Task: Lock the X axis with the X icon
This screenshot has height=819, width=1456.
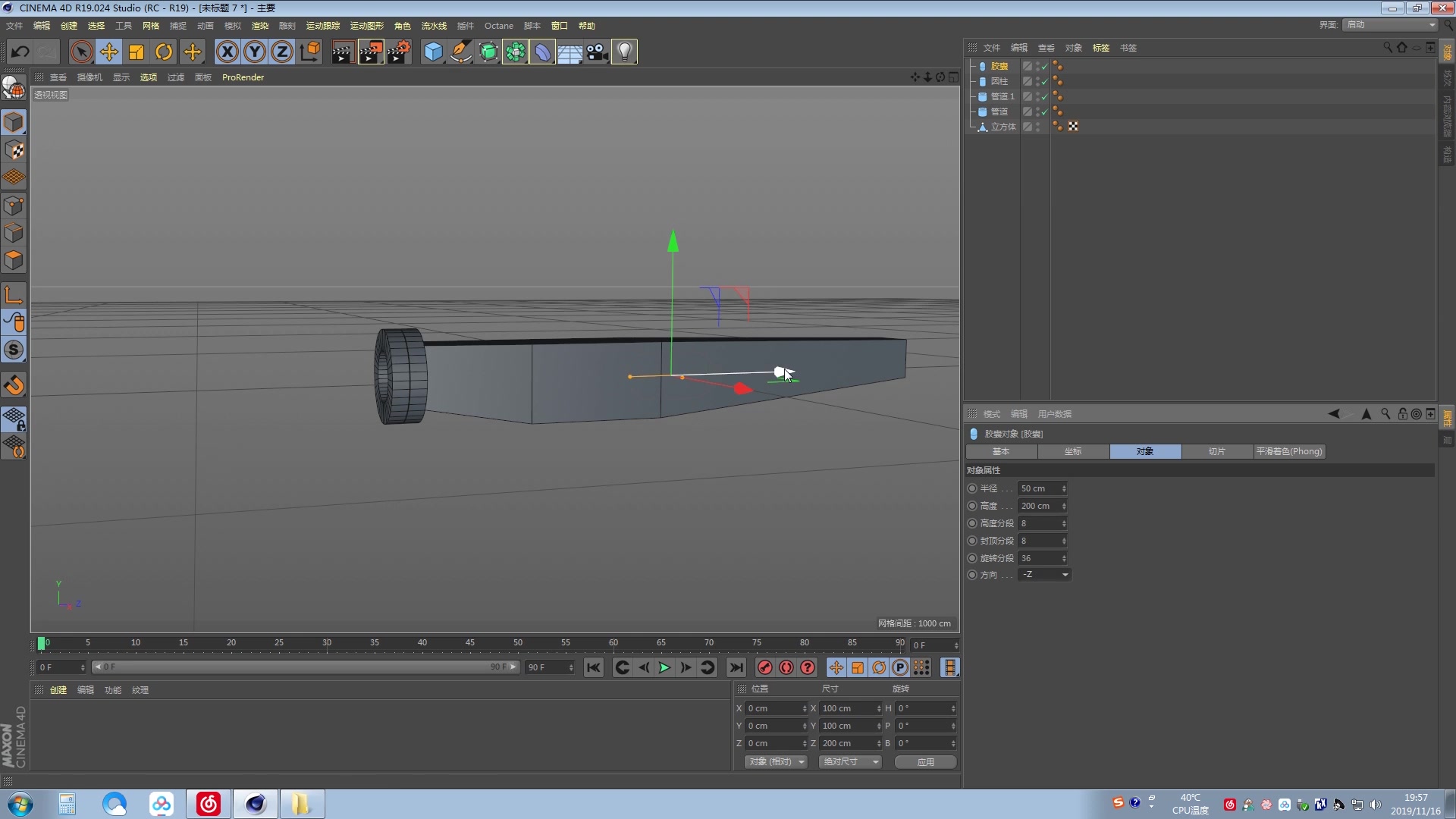Action: point(227,52)
